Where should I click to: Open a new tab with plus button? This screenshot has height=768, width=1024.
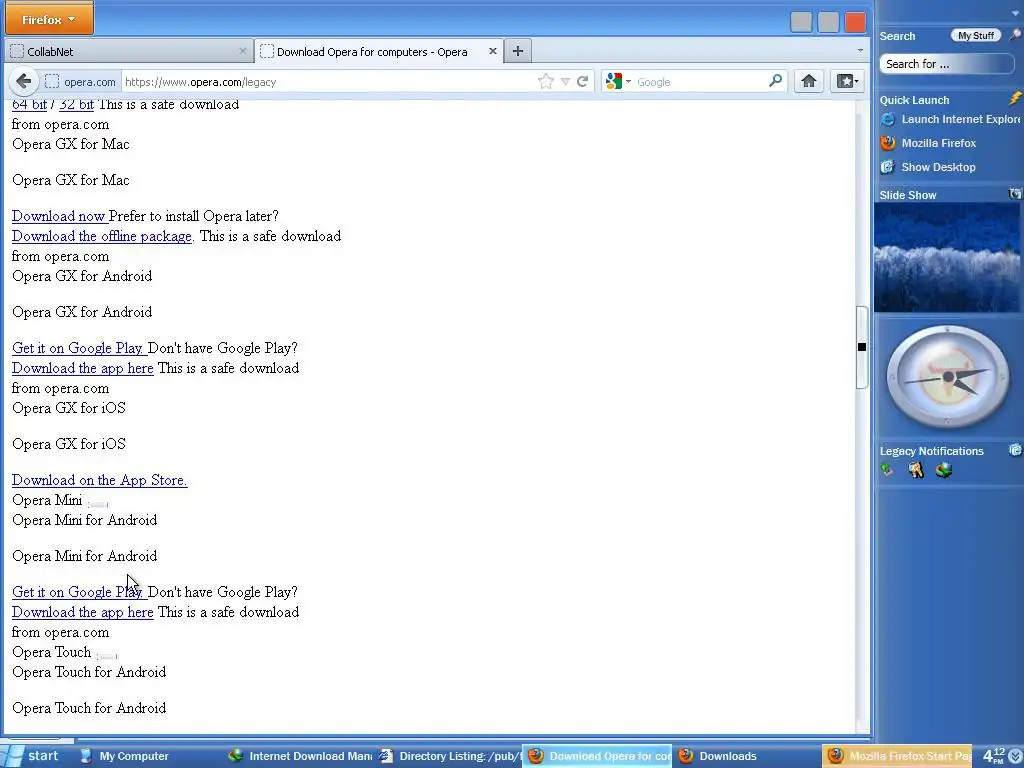pyautogui.click(x=517, y=51)
